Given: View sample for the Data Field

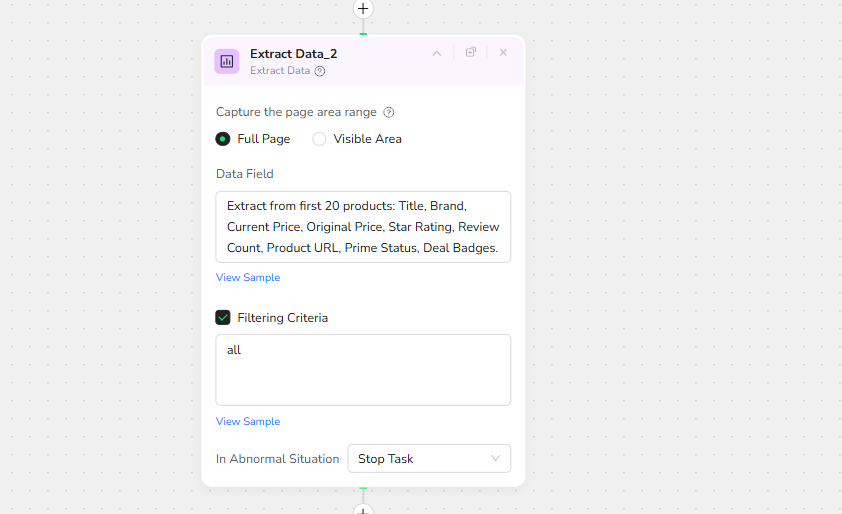Looking at the screenshot, I should (x=248, y=278).
